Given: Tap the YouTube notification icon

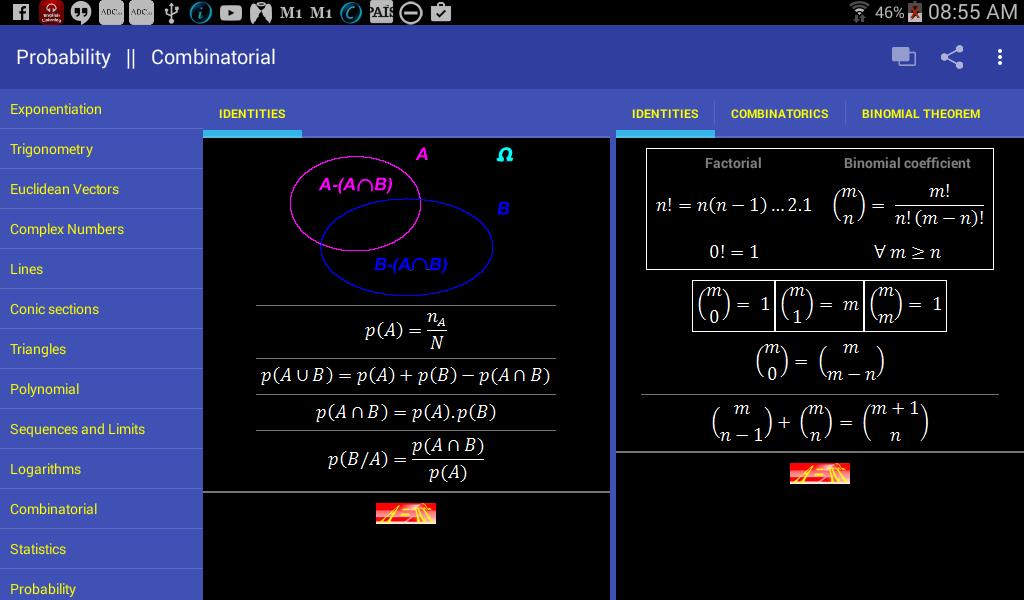Looking at the screenshot, I should (231, 12).
